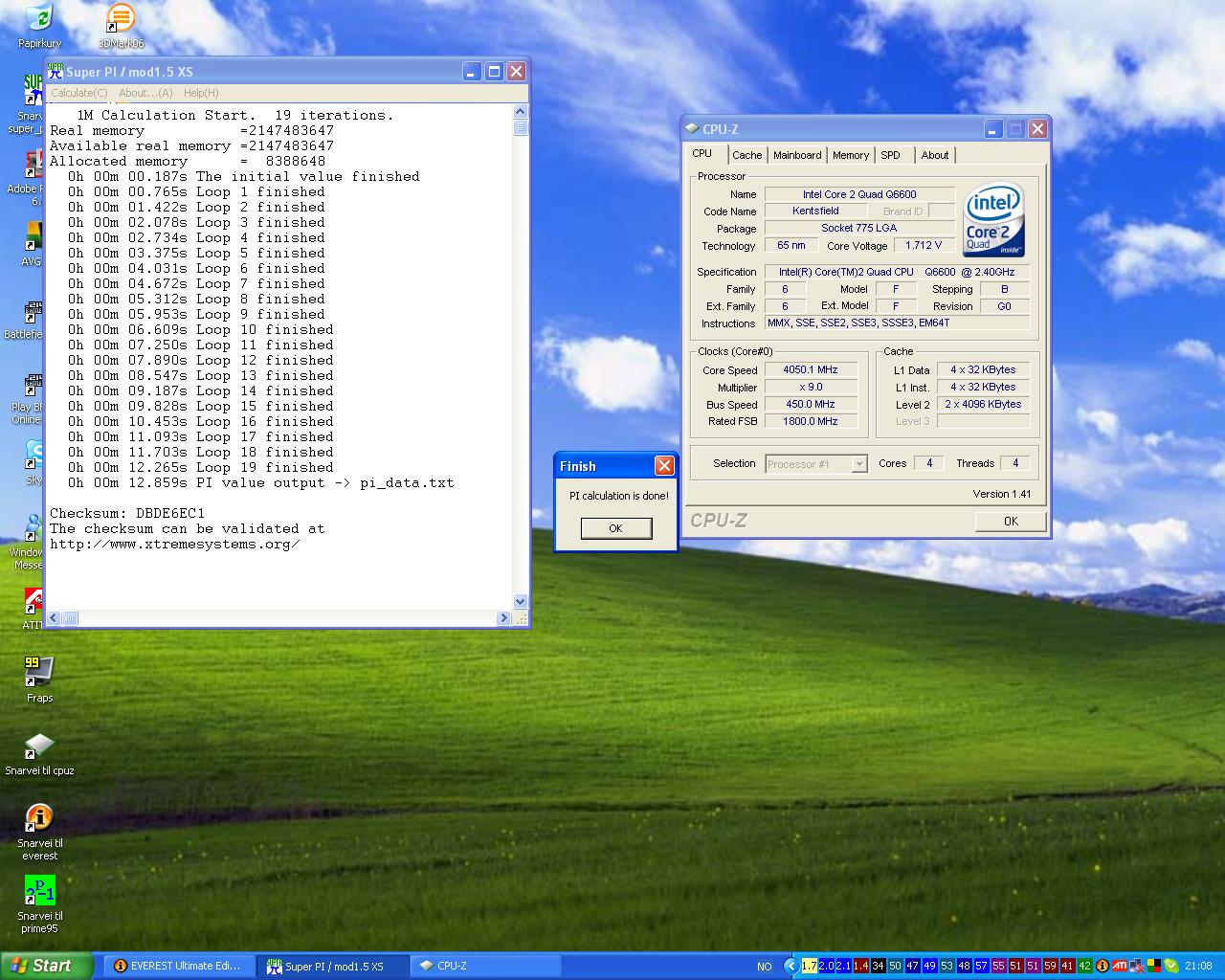Click OK button in CPU-Z window
This screenshot has height=980, width=1225.
[x=1011, y=521]
